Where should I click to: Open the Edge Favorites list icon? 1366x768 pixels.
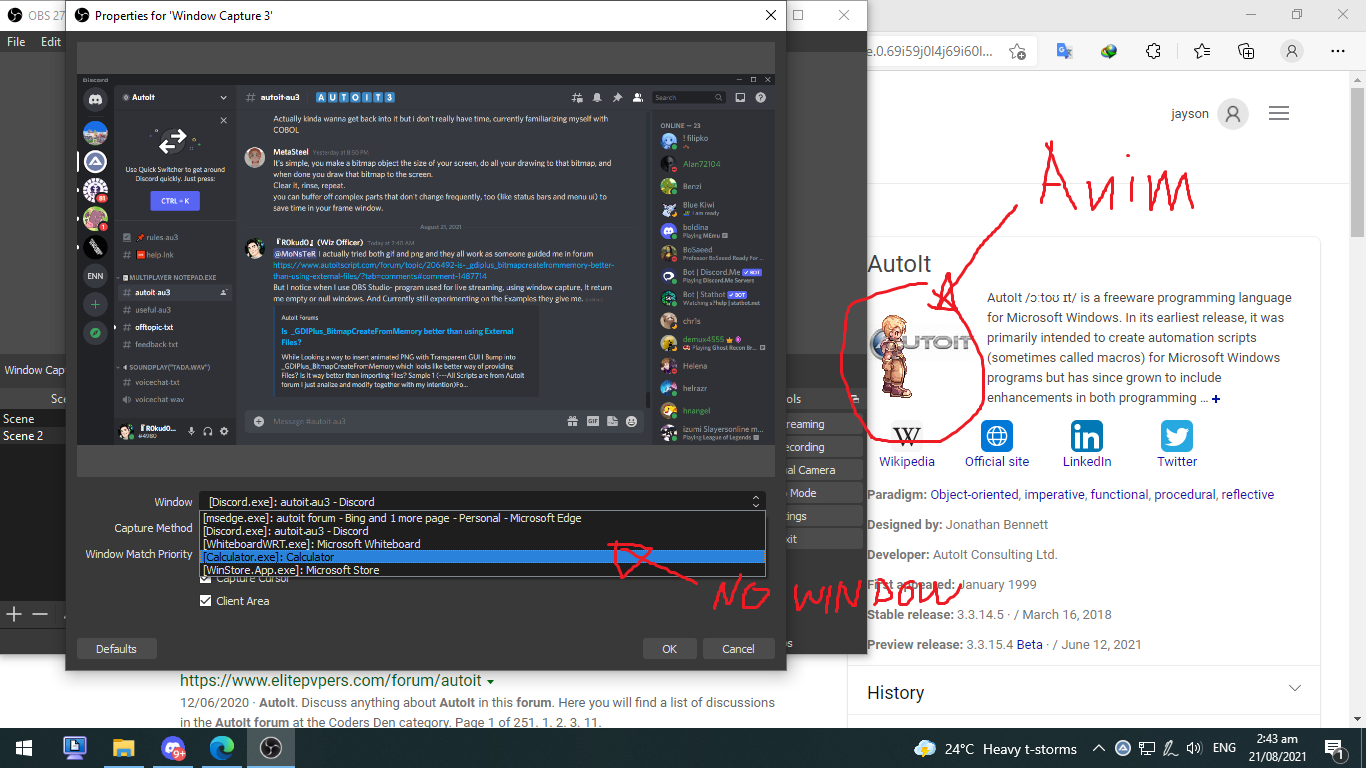[1201, 51]
